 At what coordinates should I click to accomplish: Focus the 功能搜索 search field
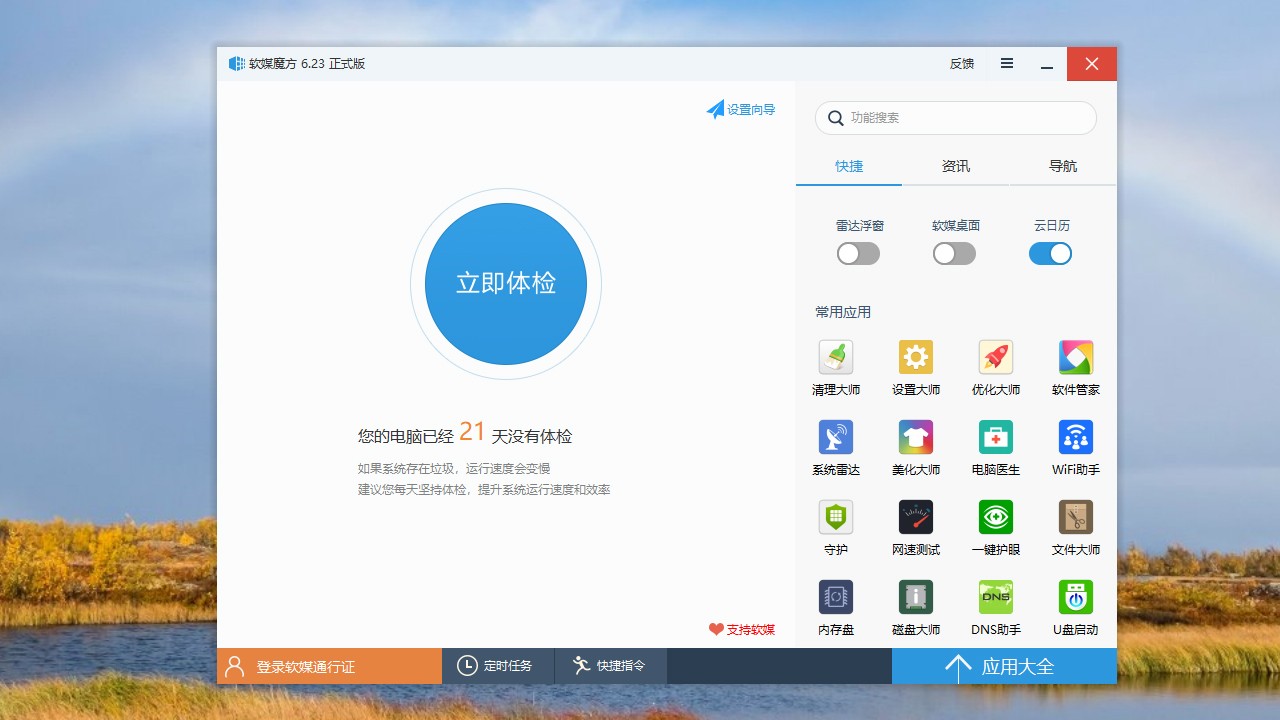click(x=956, y=118)
